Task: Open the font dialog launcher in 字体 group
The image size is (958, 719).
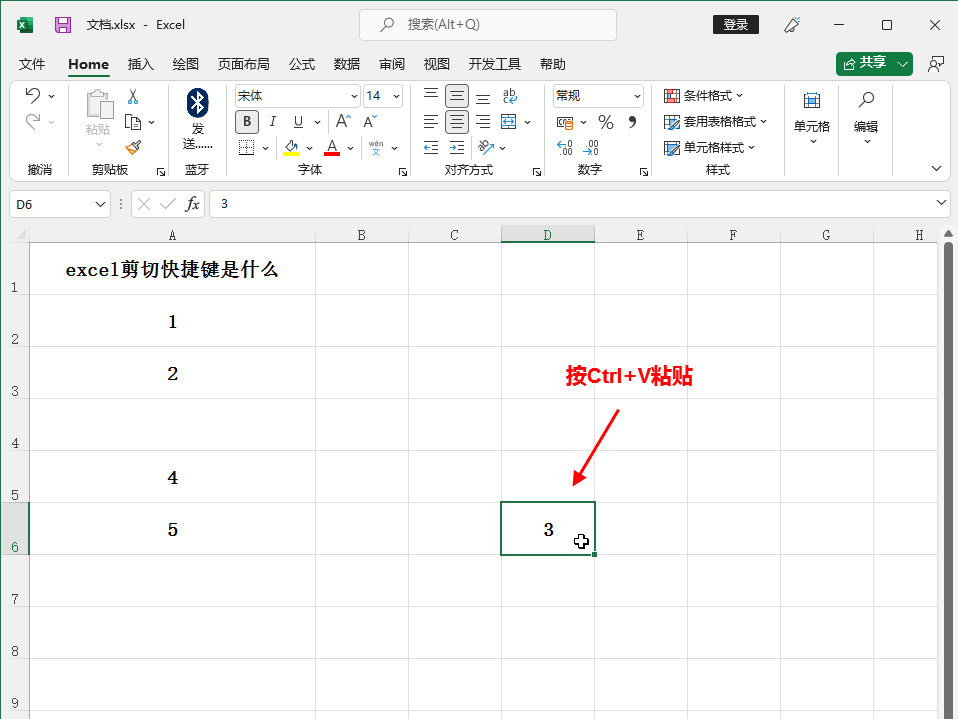Action: [403, 172]
